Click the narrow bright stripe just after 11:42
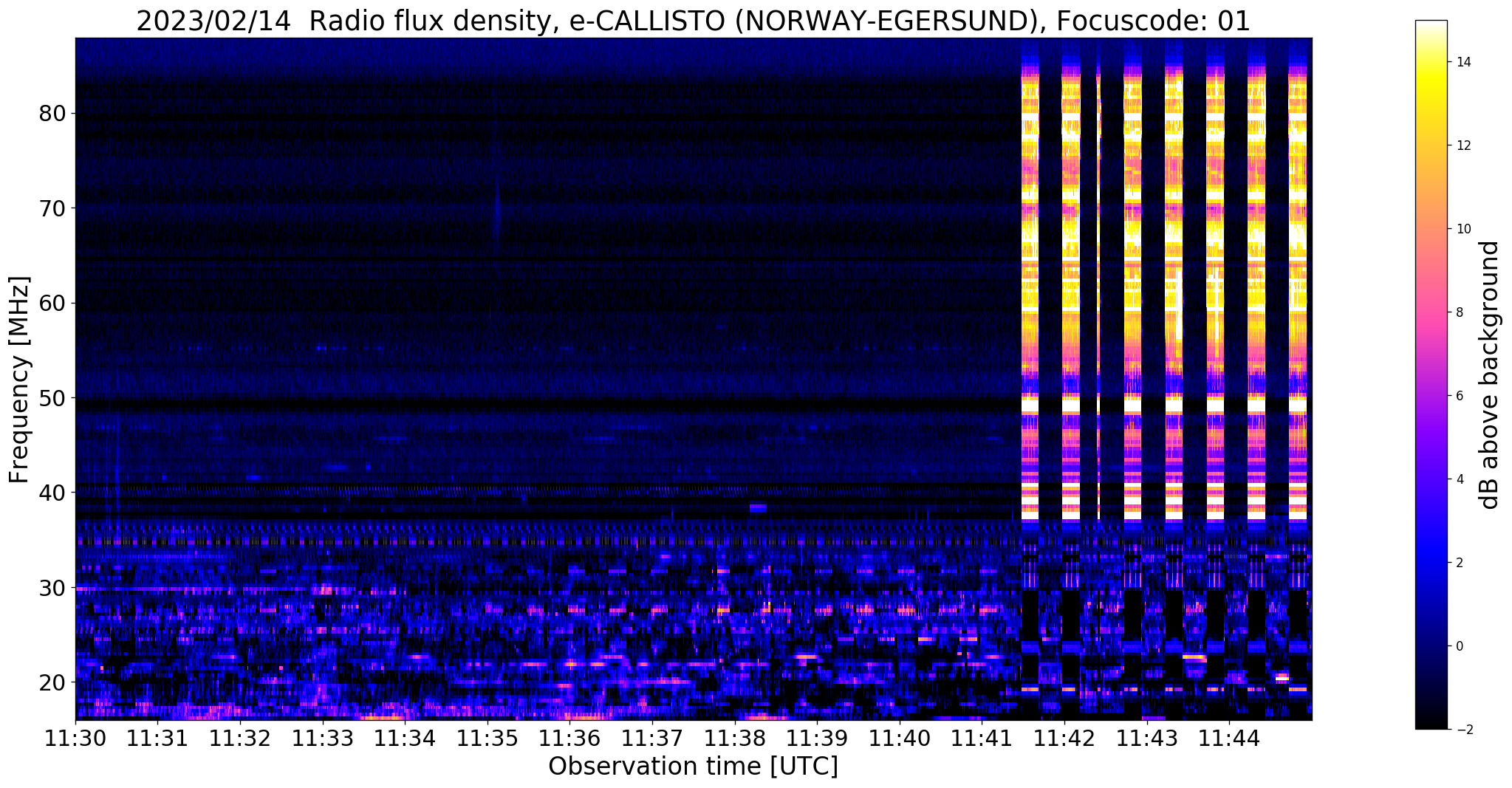Screen dimensions: 1512x788 [1099, 295]
